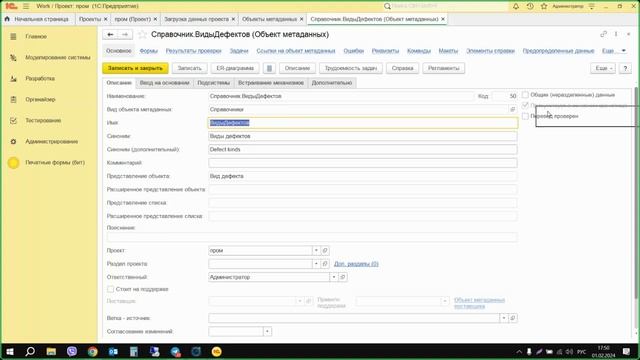Open Результаты проверки navigation link

click(x=193, y=51)
